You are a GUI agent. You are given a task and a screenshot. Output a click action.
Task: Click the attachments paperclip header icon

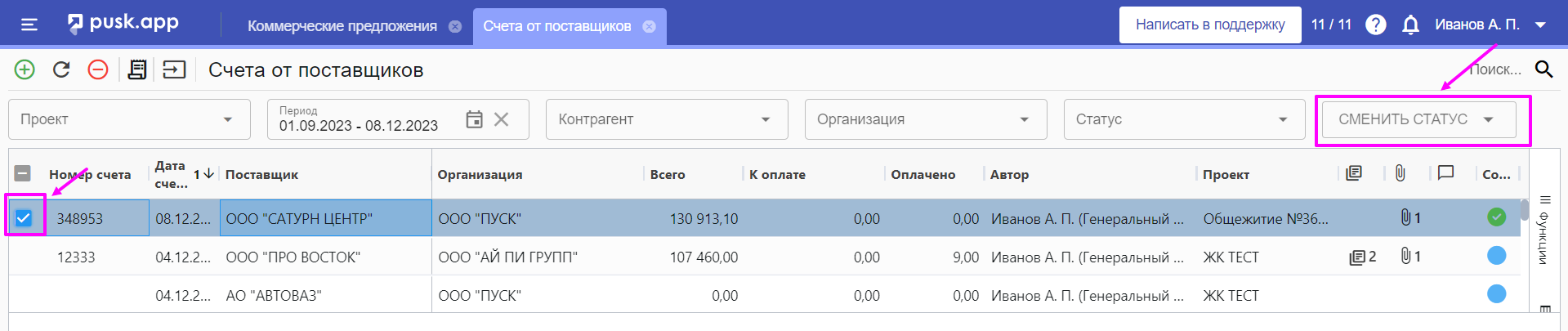pyautogui.click(x=1400, y=173)
